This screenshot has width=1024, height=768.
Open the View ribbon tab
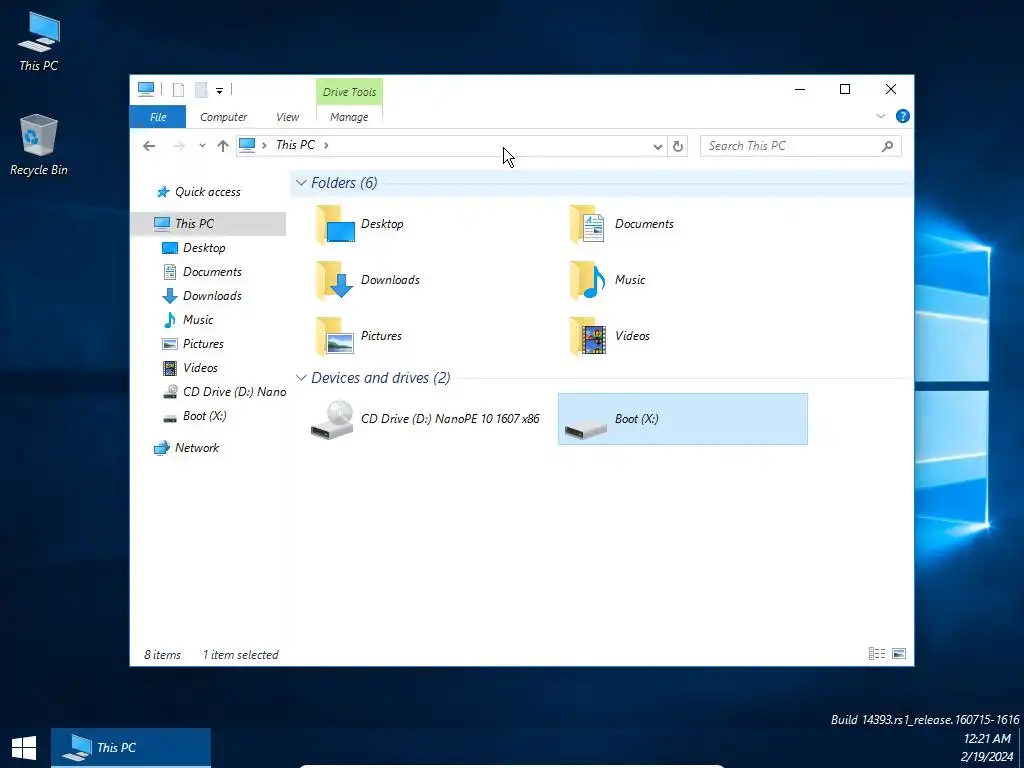tap(287, 117)
